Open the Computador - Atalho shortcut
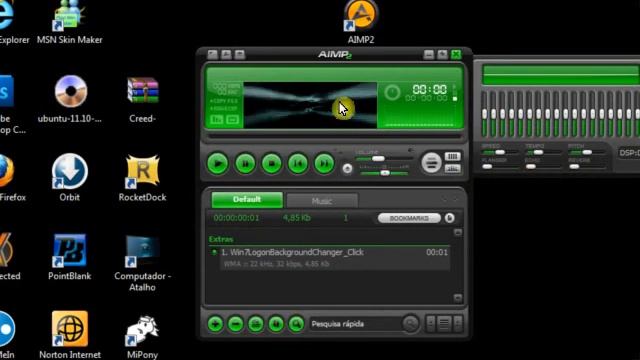This screenshot has width=640, height=360. click(142, 263)
